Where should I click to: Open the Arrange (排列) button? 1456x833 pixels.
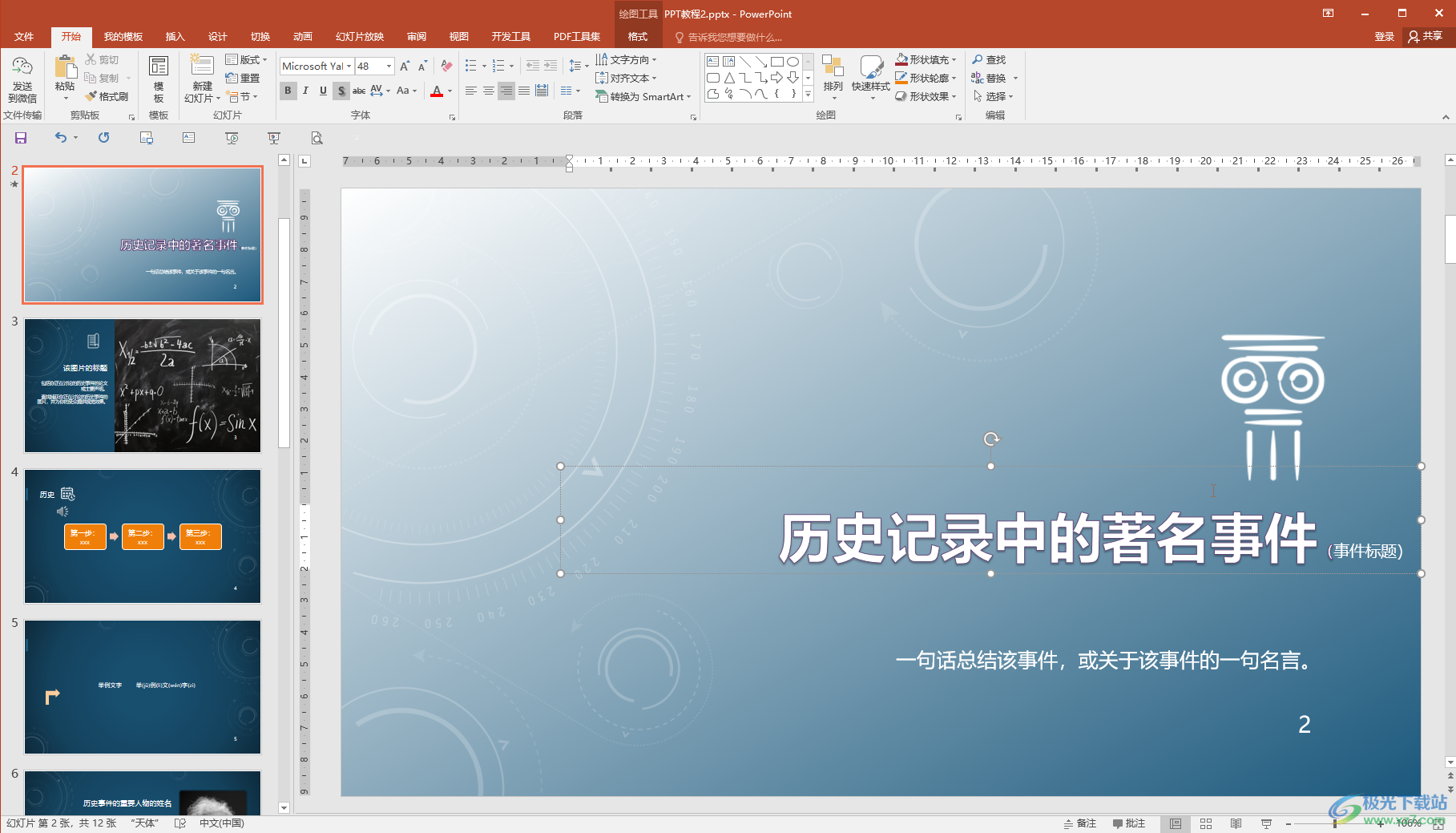coord(833,78)
